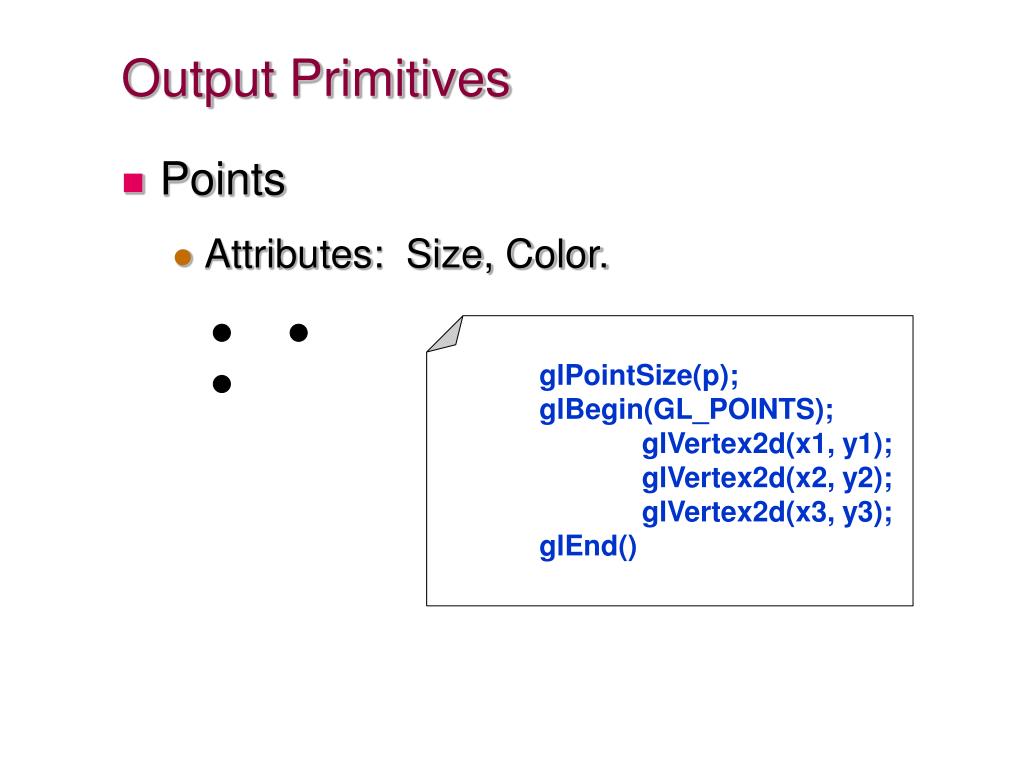
Task: Click the text Size, Color.
Action: [507, 255]
